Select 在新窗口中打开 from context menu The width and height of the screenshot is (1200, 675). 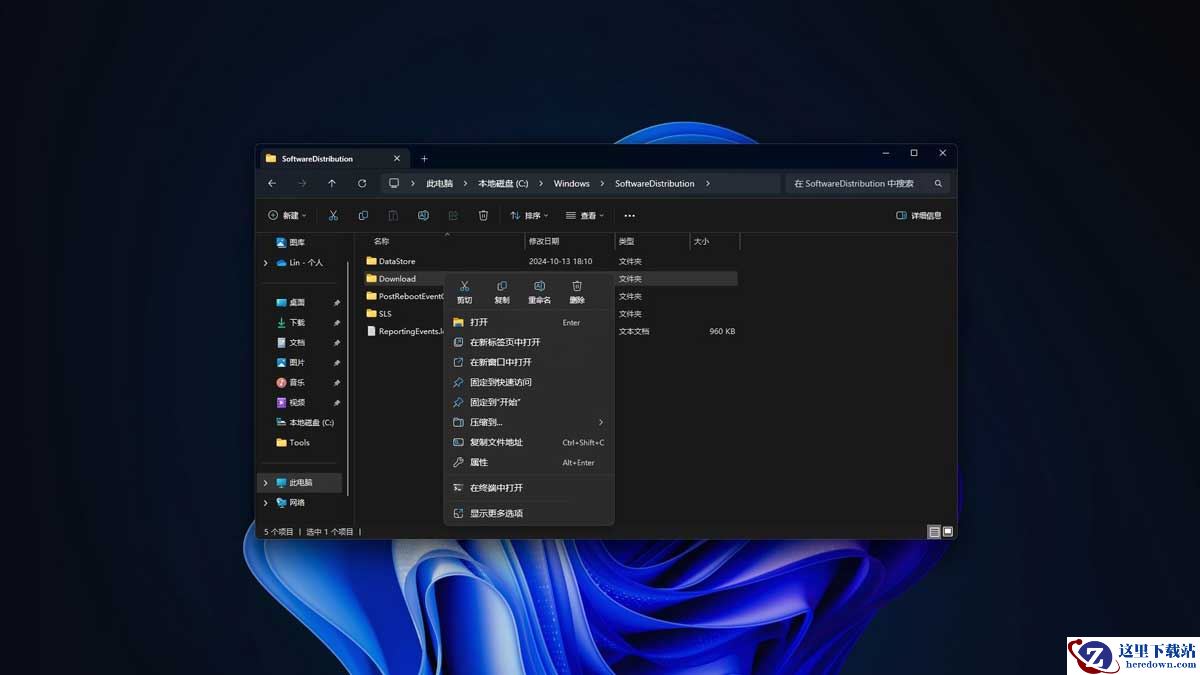pos(529,362)
